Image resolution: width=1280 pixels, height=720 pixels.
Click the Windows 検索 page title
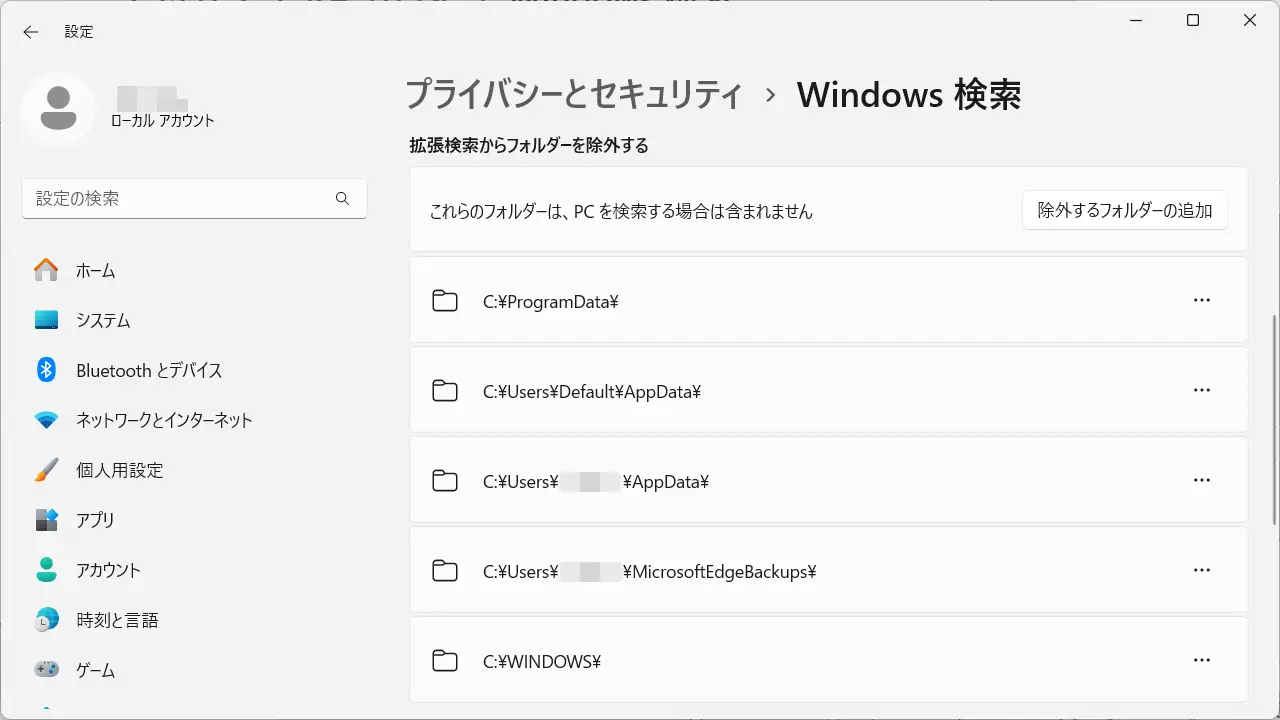[x=909, y=95]
